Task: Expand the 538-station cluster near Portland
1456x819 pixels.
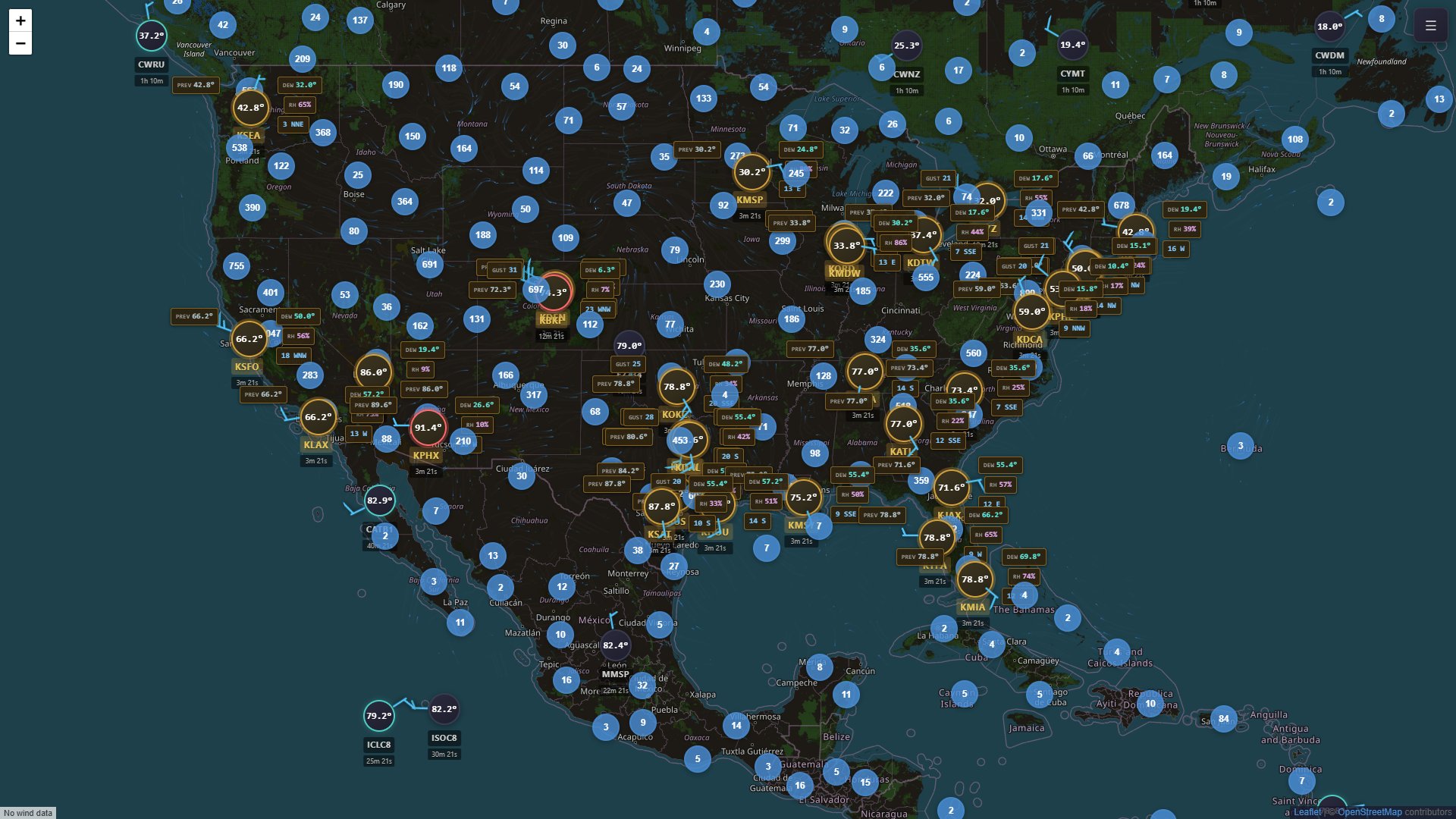Action: pyautogui.click(x=239, y=148)
